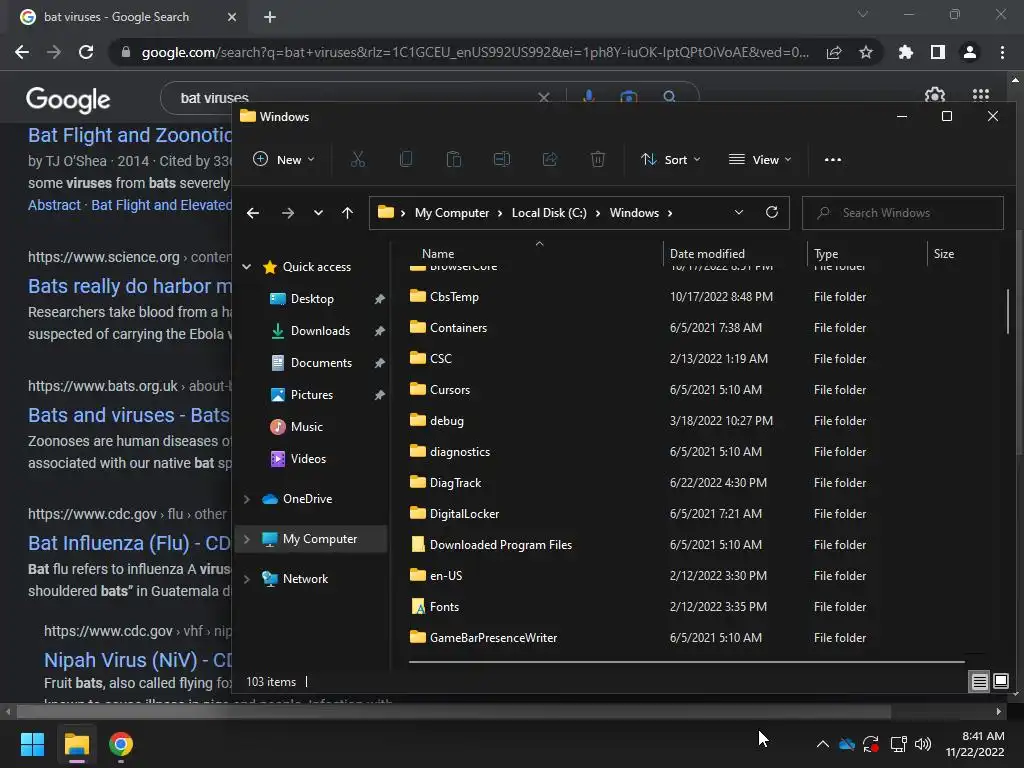This screenshot has height=768, width=1024.
Task: Go up one folder level in Explorer
Action: (x=347, y=213)
